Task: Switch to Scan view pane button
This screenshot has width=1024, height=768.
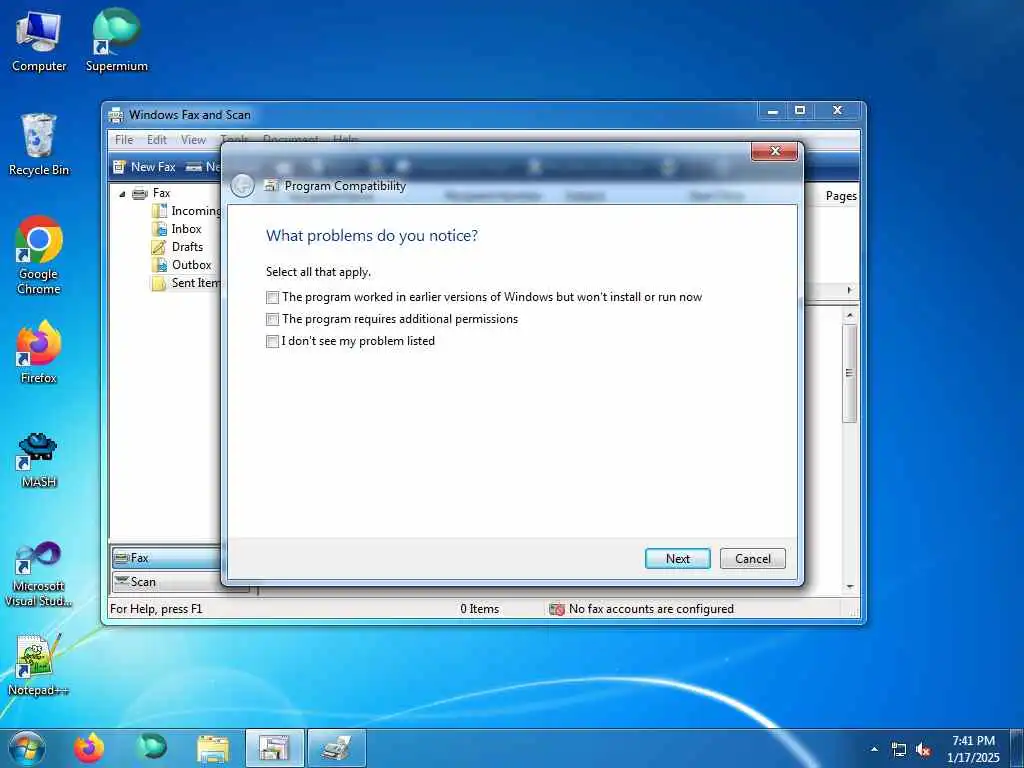Action: (x=167, y=582)
